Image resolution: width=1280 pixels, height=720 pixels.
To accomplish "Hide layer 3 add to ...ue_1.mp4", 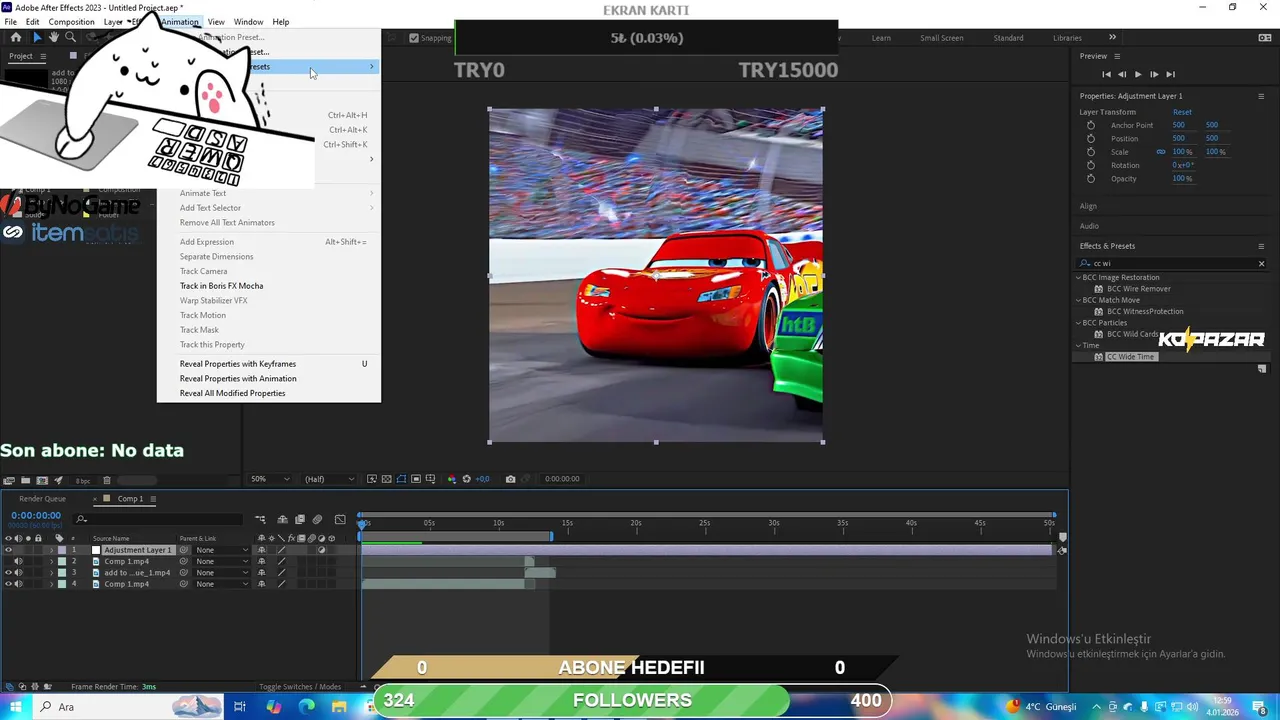I will [8, 573].
